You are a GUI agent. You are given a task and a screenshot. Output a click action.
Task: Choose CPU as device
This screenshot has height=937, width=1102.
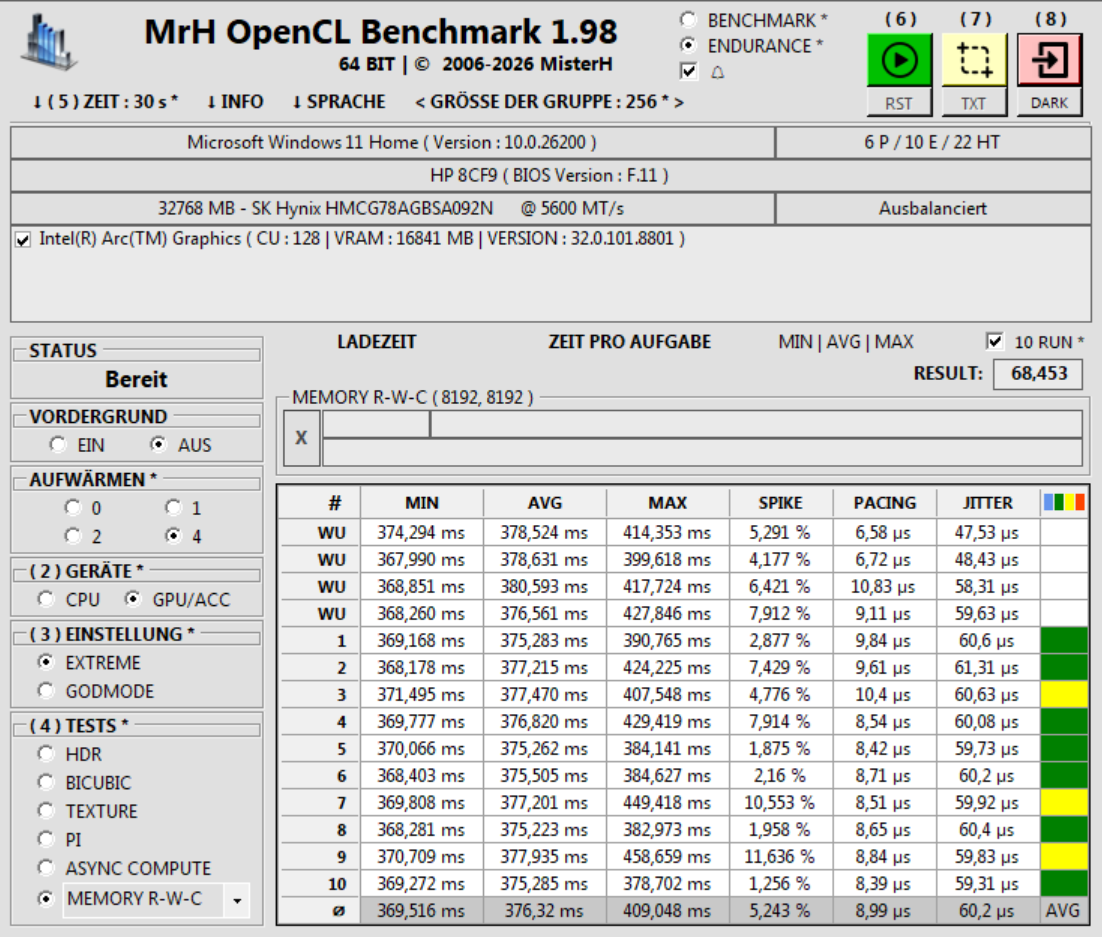point(46,600)
